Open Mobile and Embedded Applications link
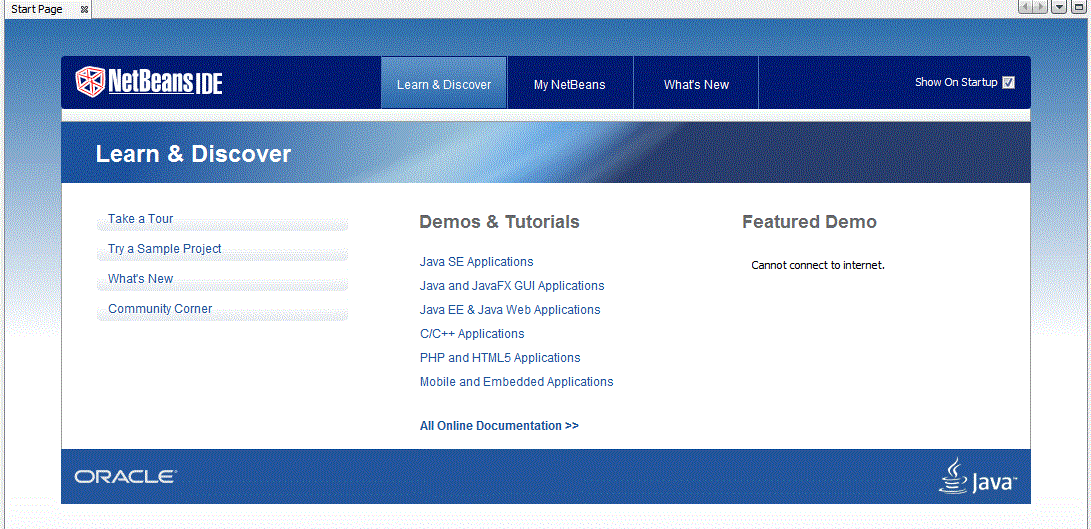Screen dimensions: 1091x529 click(517, 381)
